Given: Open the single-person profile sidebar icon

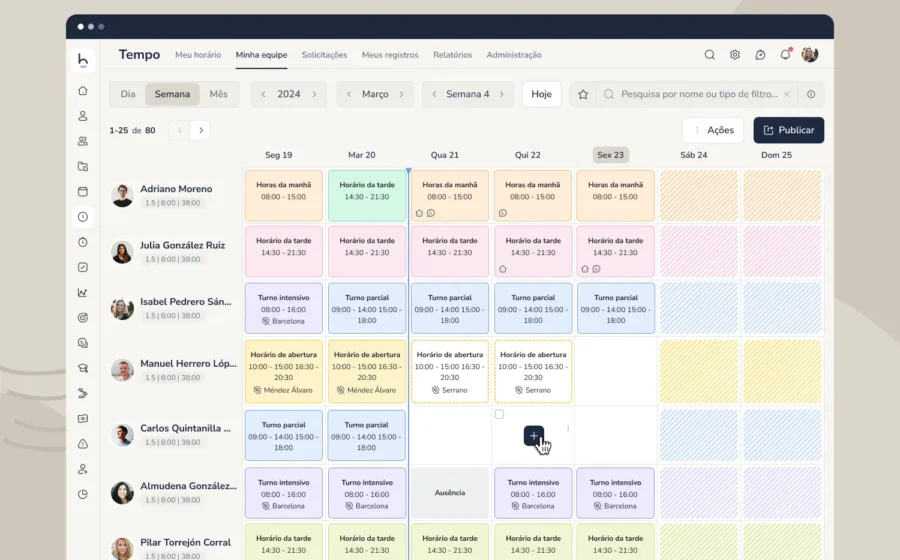Looking at the screenshot, I should click(83, 116).
